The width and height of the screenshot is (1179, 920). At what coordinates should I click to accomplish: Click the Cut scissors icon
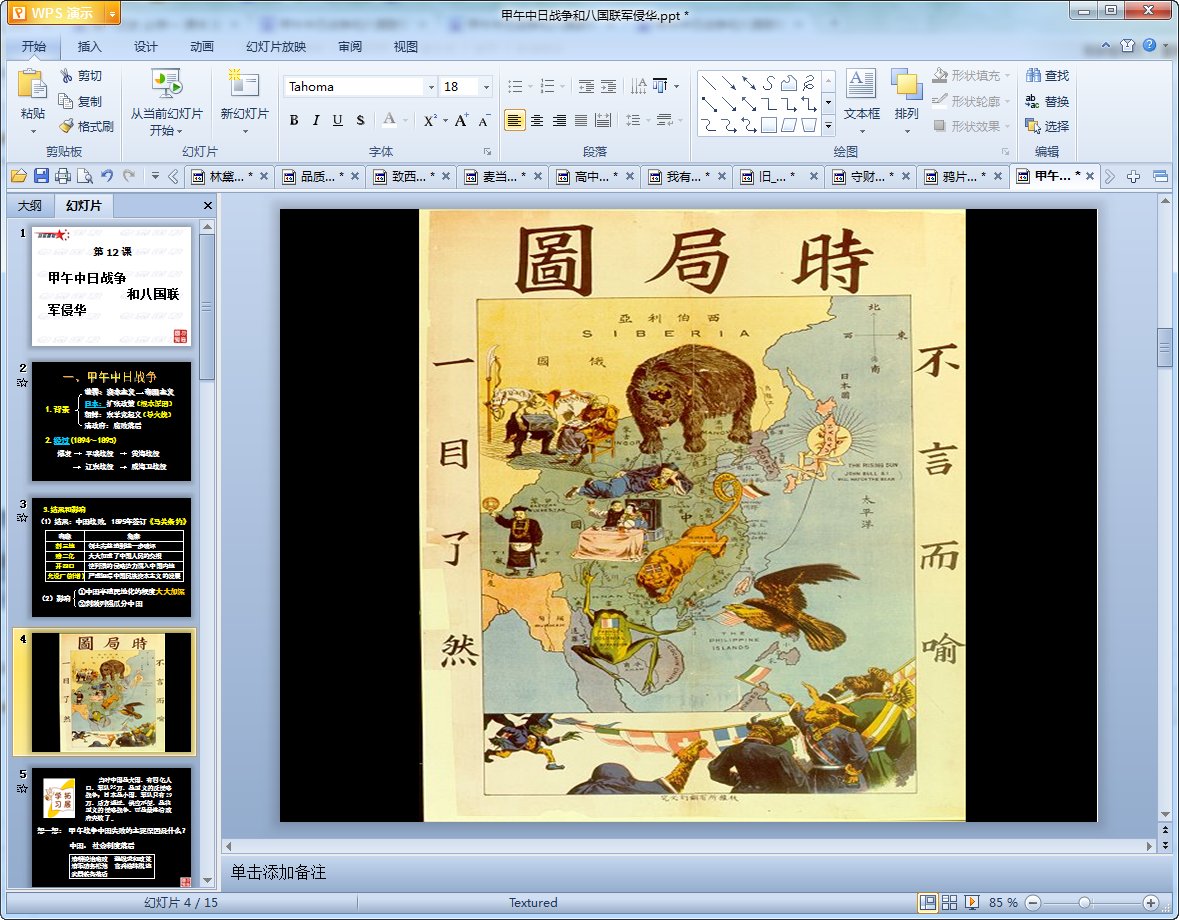(x=66, y=75)
